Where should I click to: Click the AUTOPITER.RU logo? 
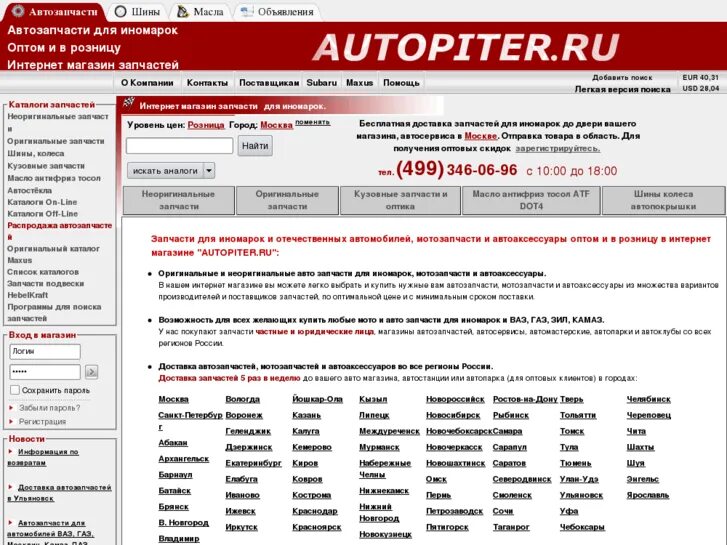click(466, 47)
